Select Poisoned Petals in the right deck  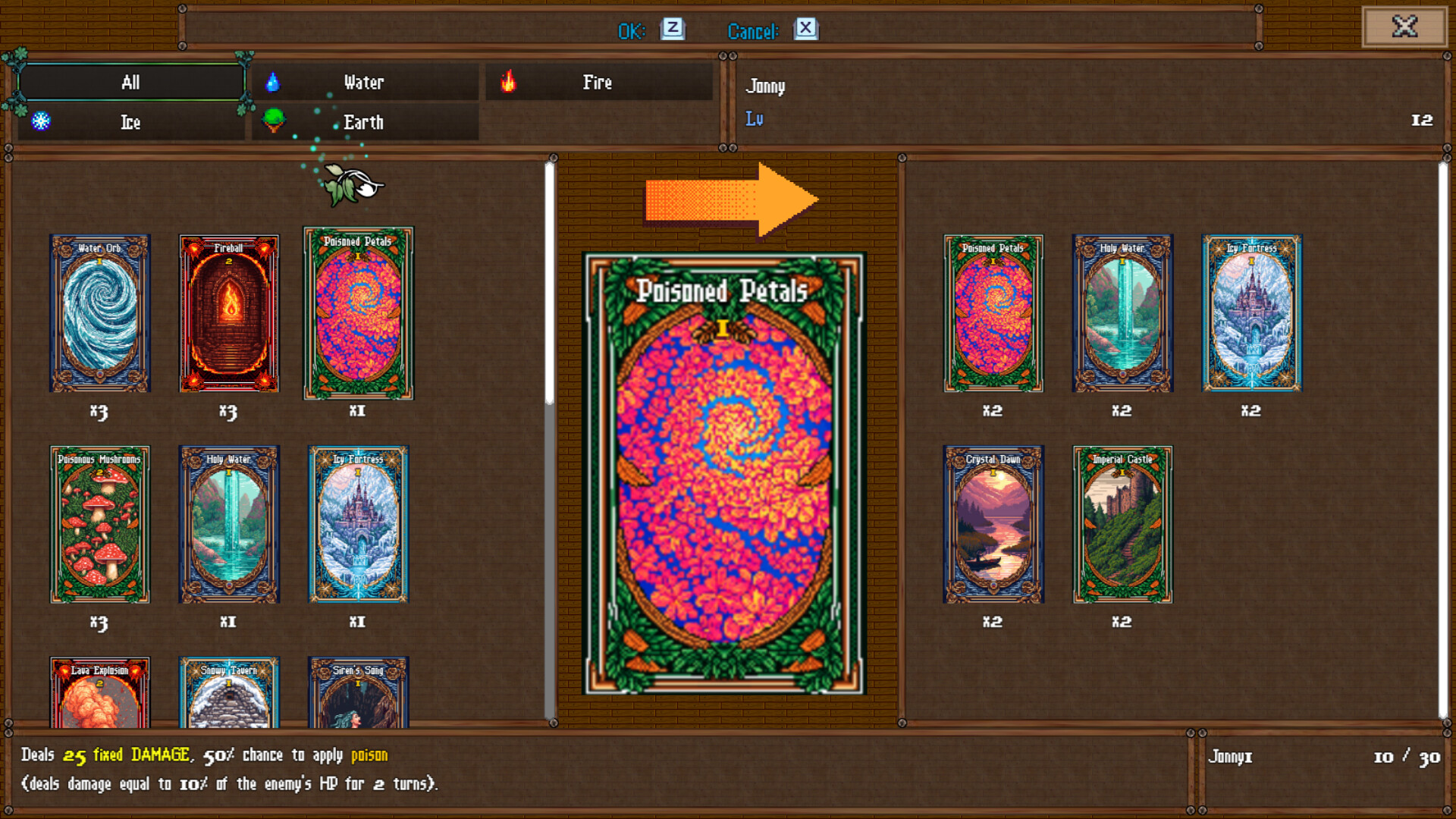993,313
